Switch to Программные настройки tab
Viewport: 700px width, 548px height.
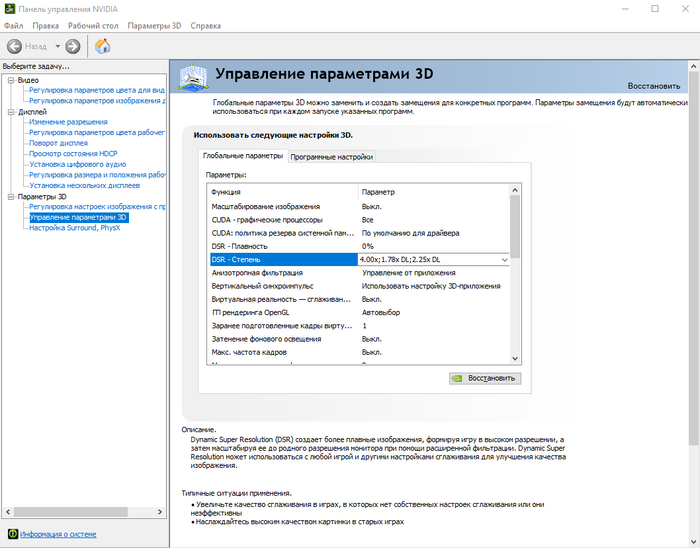[331, 157]
